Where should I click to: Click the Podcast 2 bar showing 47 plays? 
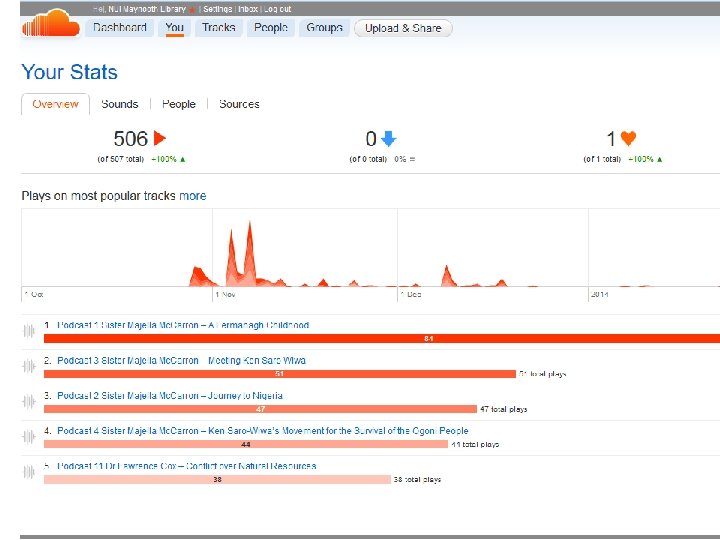260,409
